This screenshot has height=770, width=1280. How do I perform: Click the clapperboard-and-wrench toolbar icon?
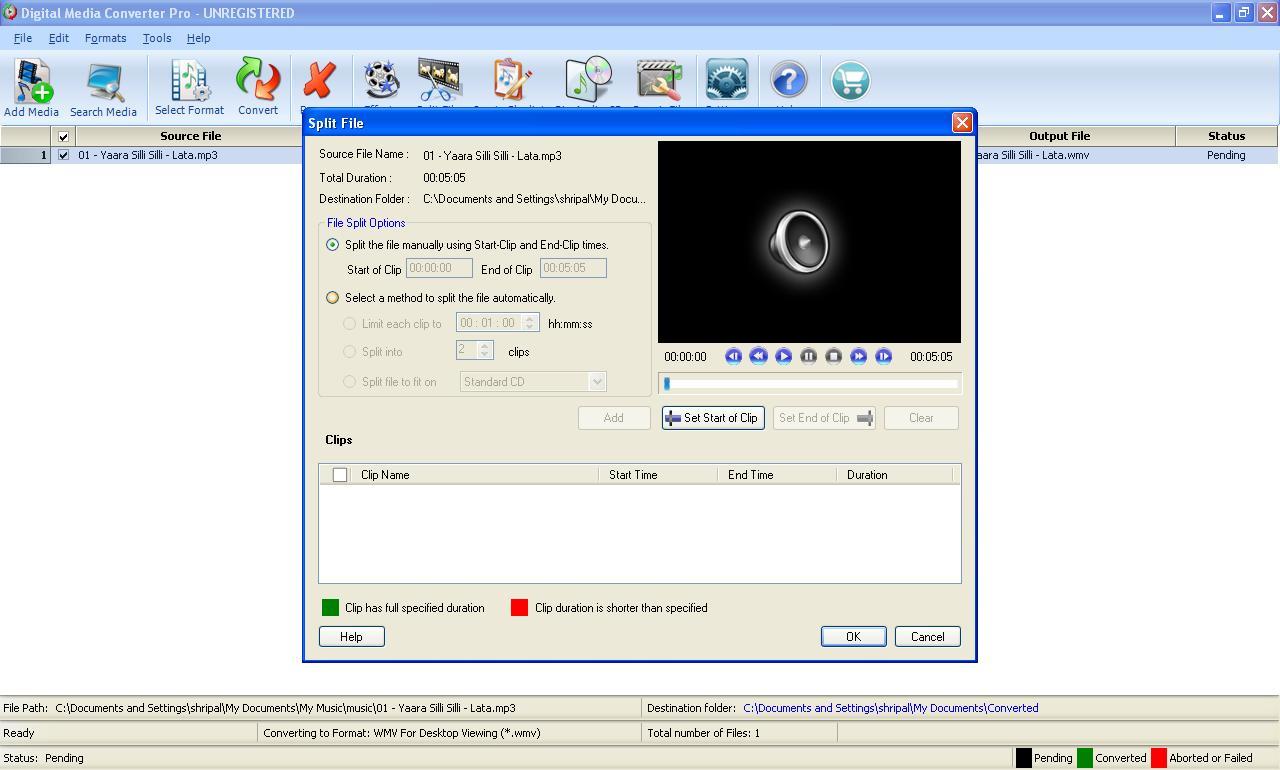point(659,82)
